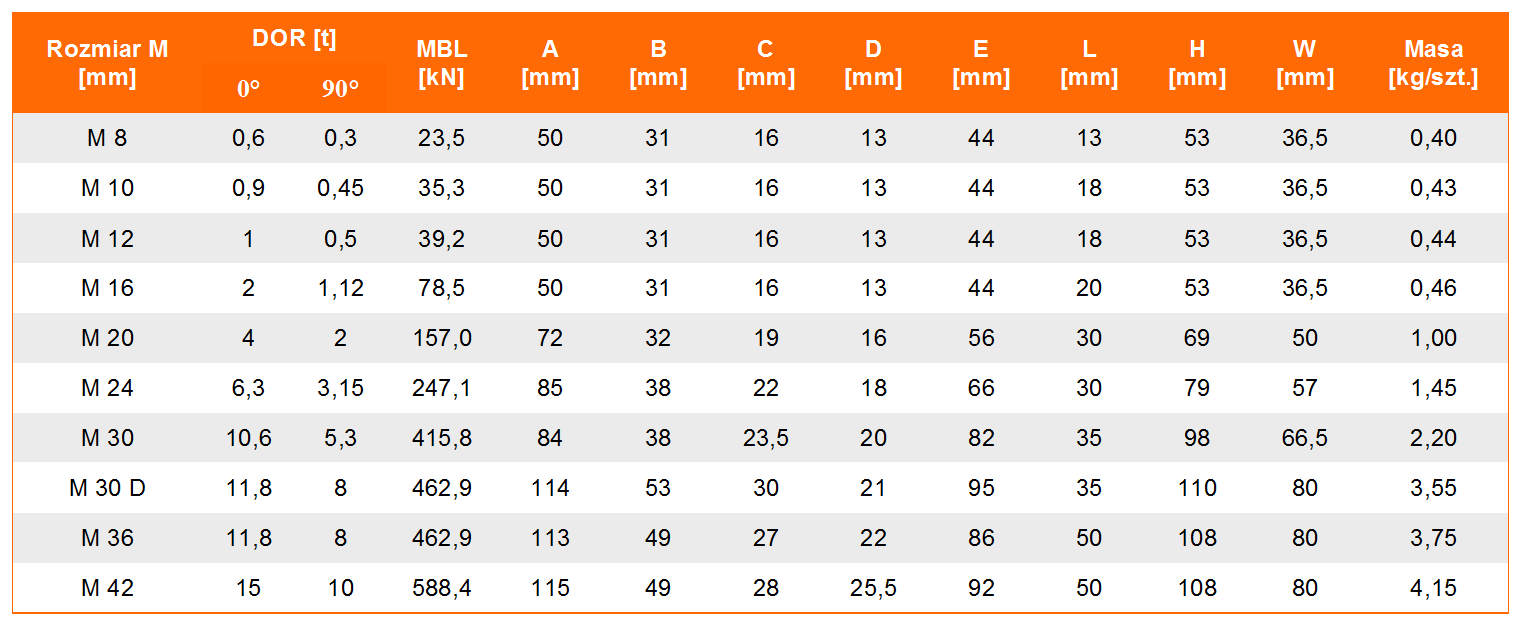Click the C value 23,5
This screenshot has width=1524, height=629.
[x=765, y=438]
